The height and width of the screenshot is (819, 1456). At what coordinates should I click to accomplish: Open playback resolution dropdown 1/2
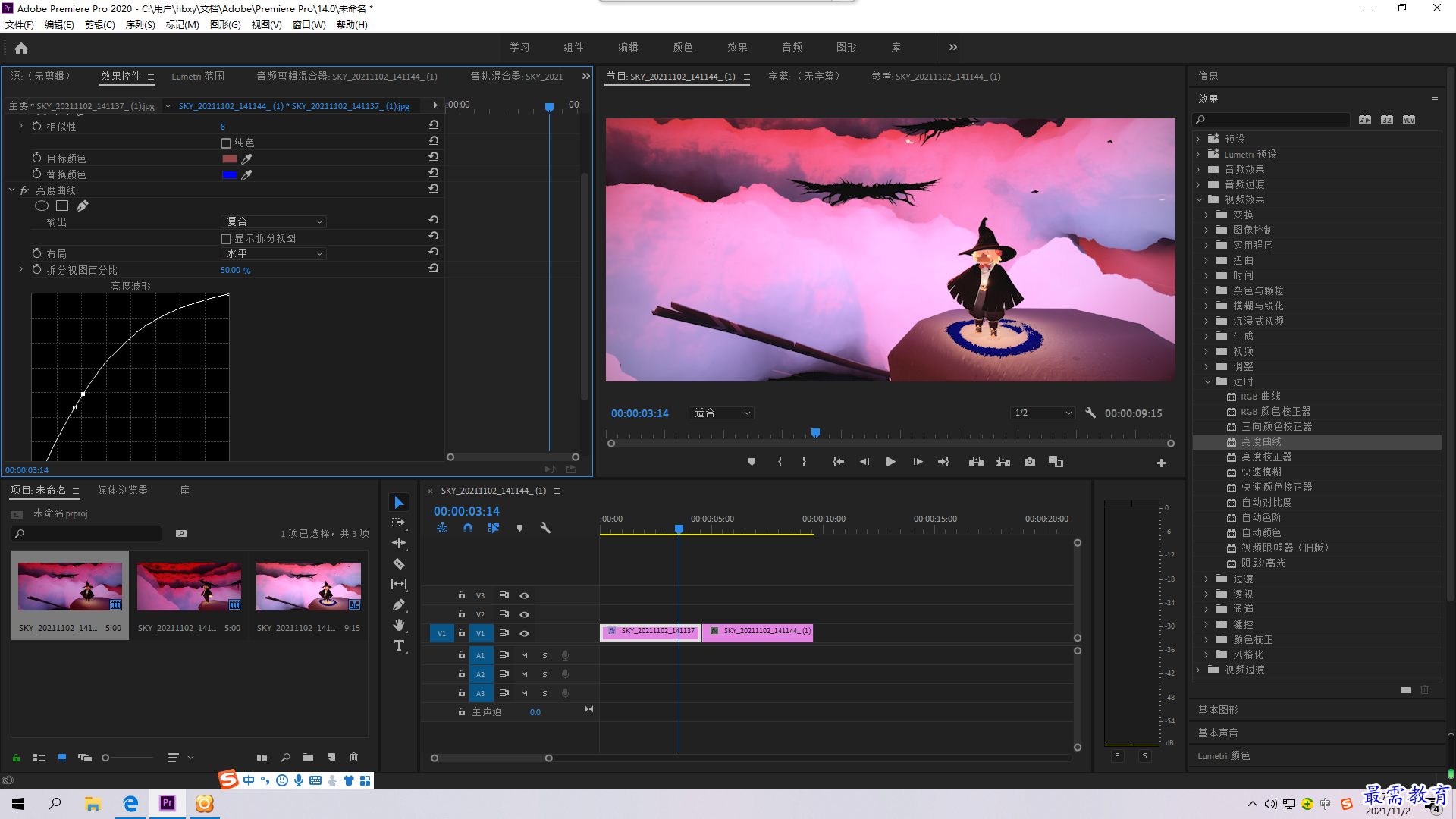[1043, 413]
